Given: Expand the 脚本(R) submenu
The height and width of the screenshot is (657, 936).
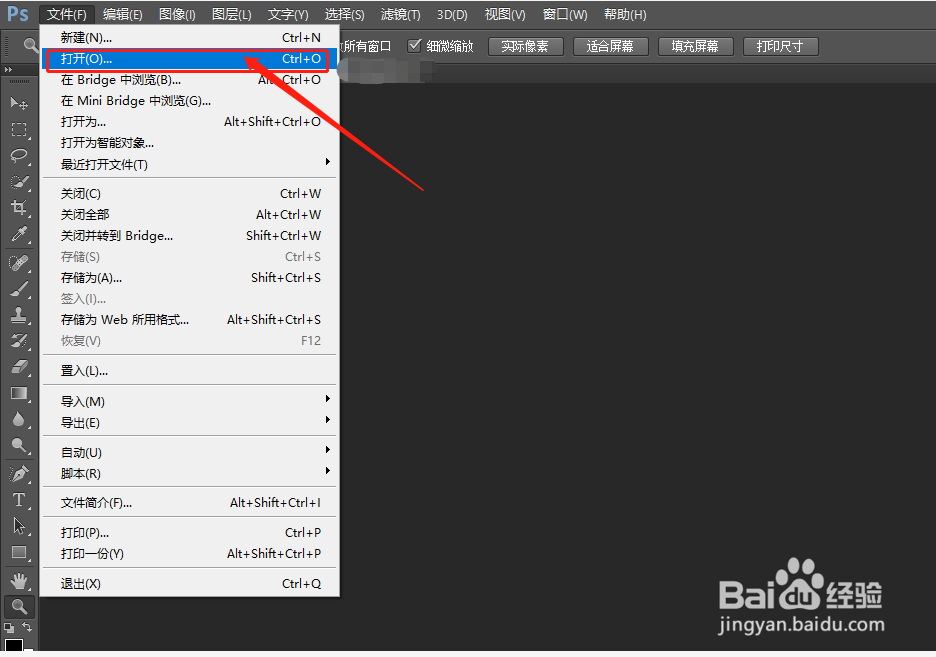Looking at the screenshot, I should (x=189, y=474).
